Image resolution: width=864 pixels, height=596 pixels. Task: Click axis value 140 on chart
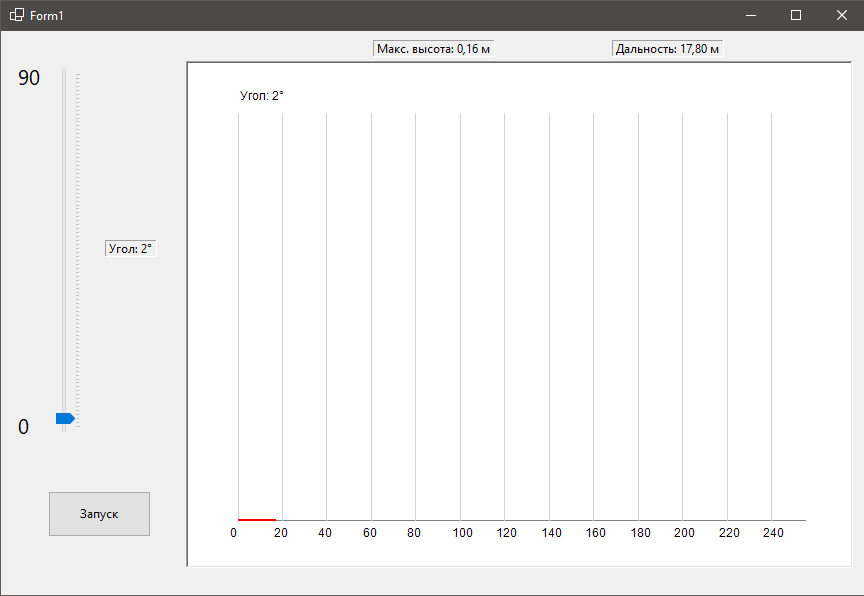pyautogui.click(x=551, y=533)
